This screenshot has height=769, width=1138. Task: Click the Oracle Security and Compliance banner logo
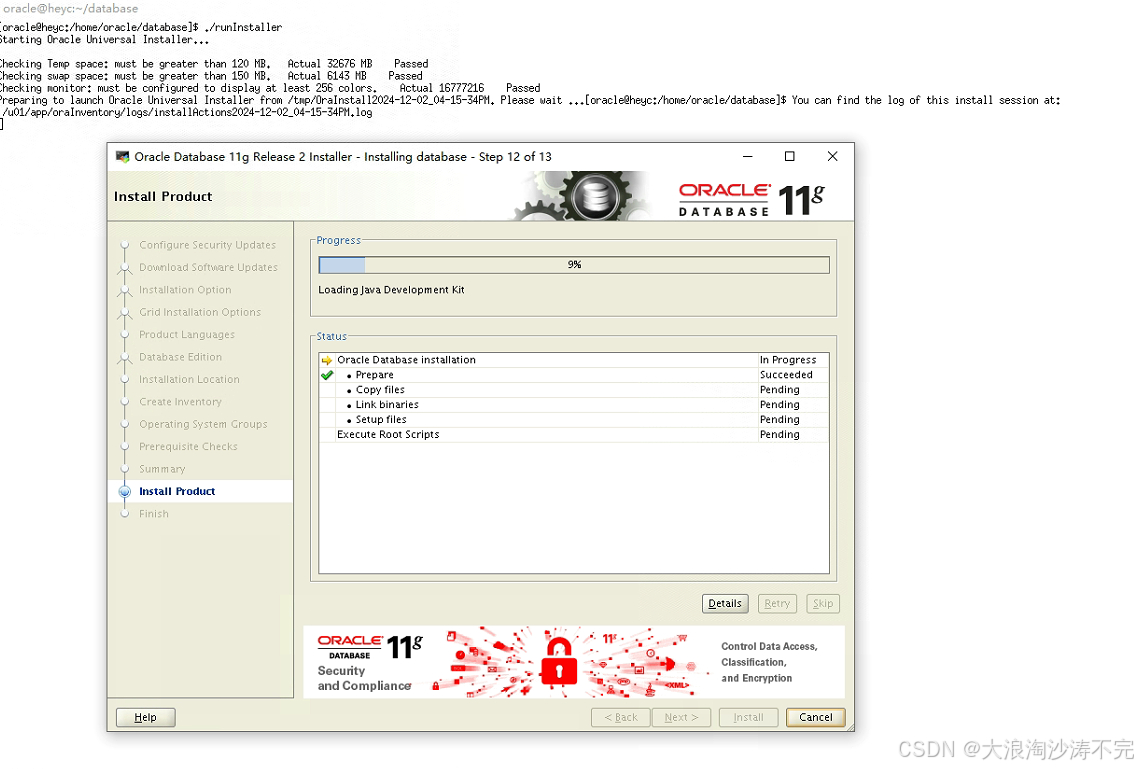click(369, 663)
